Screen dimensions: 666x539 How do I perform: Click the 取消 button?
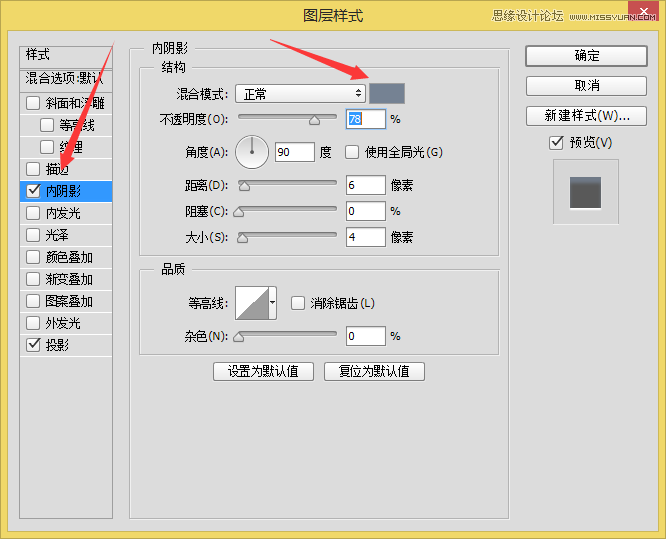(x=586, y=86)
